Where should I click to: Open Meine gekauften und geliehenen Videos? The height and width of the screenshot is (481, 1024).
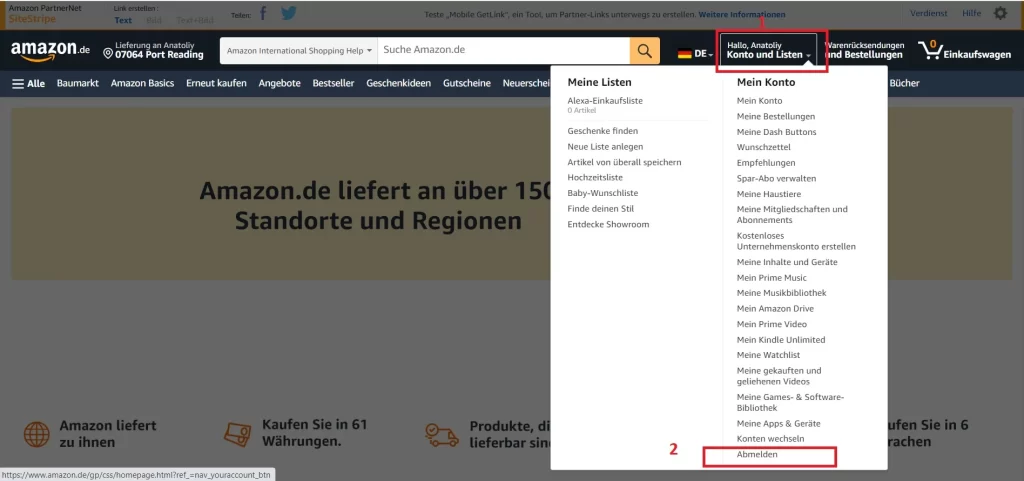pos(779,376)
